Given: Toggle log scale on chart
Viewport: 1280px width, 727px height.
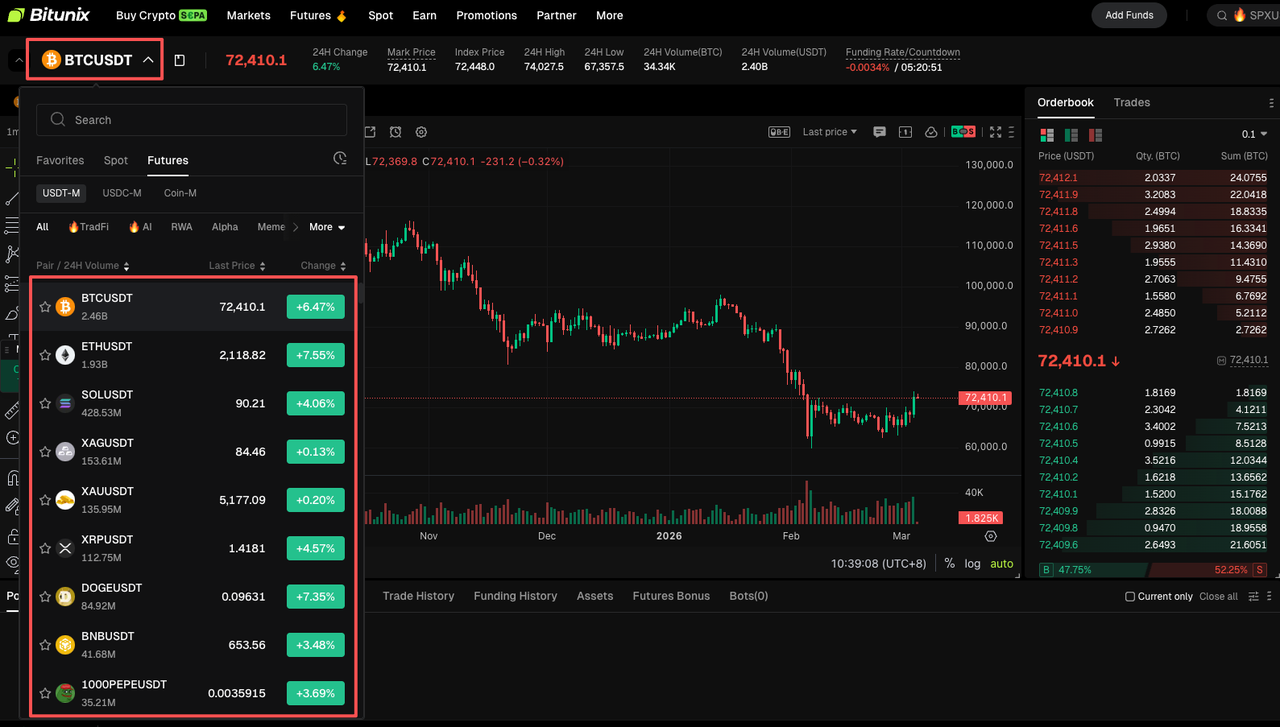Looking at the screenshot, I should pyautogui.click(x=973, y=564).
